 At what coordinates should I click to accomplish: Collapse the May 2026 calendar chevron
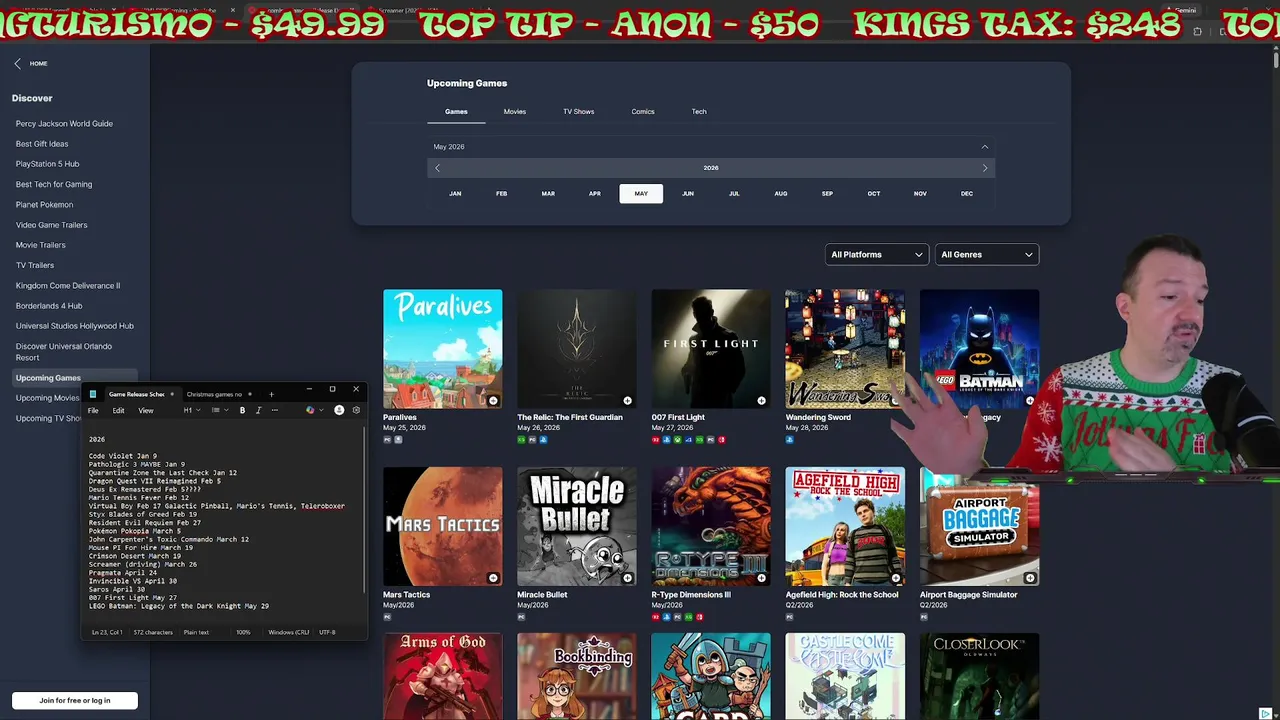985,147
